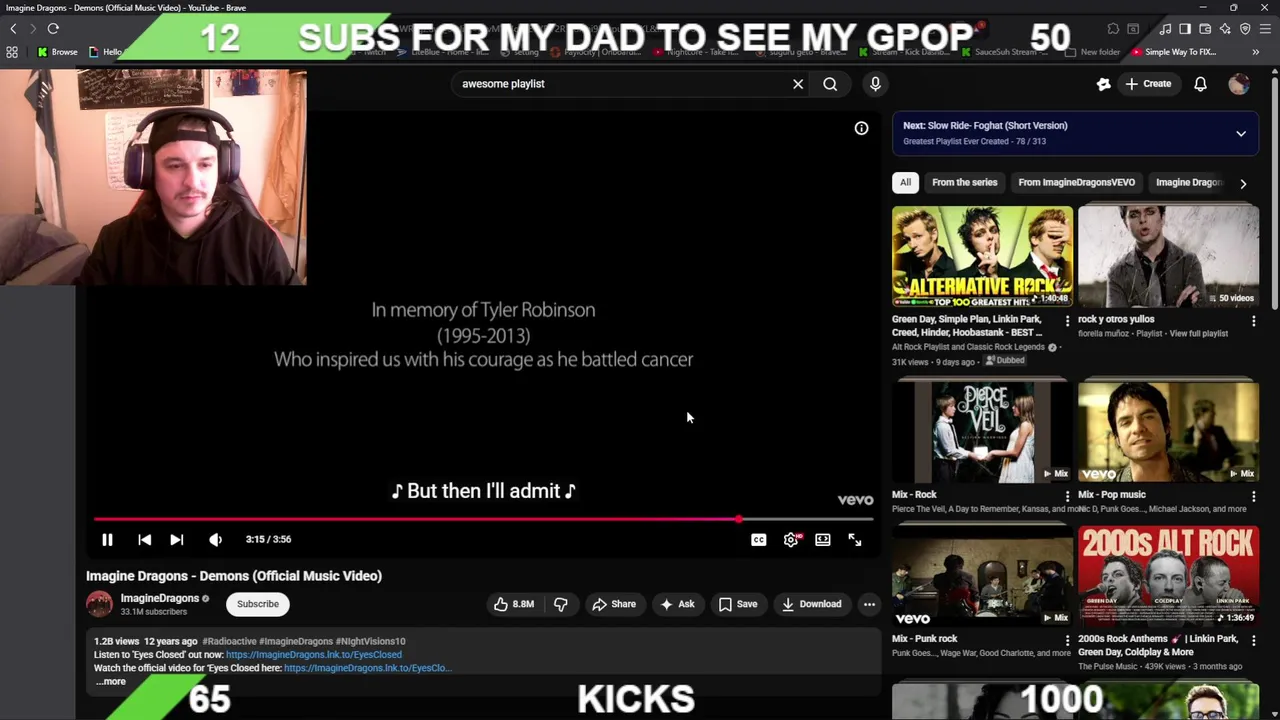Subscribe to ImagineDragons channel

point(258,604)
